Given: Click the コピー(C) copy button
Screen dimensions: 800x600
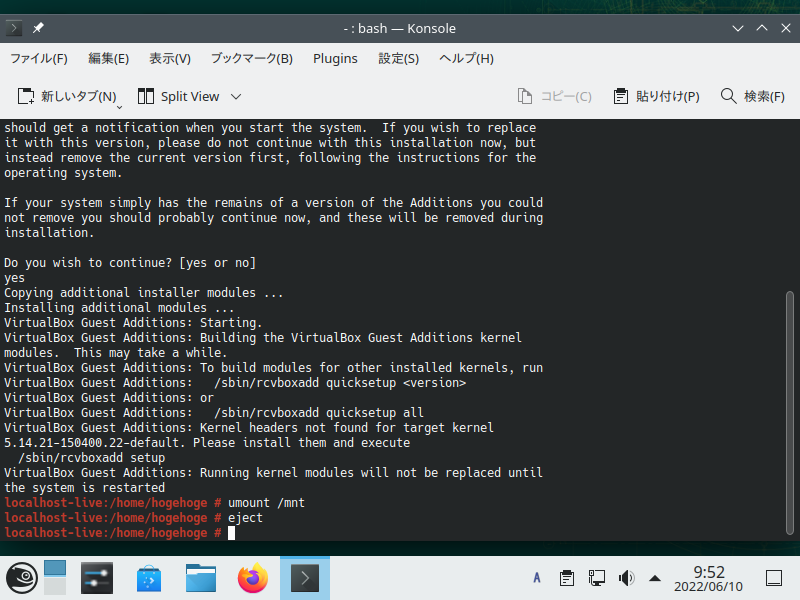Looking at the screenshot, I should click(554, 96).
